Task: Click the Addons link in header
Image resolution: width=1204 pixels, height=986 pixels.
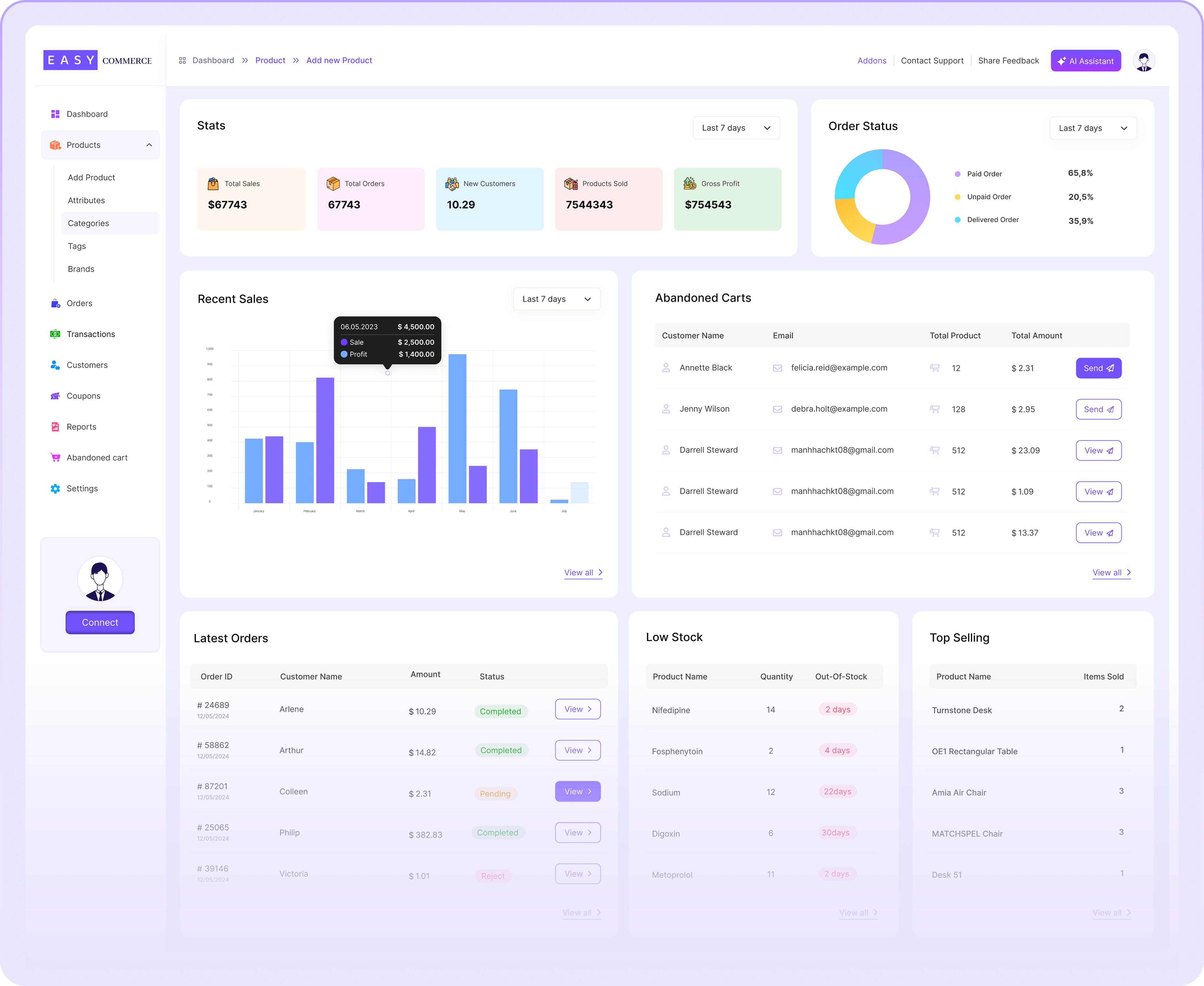Action: (x=871, y=61)
